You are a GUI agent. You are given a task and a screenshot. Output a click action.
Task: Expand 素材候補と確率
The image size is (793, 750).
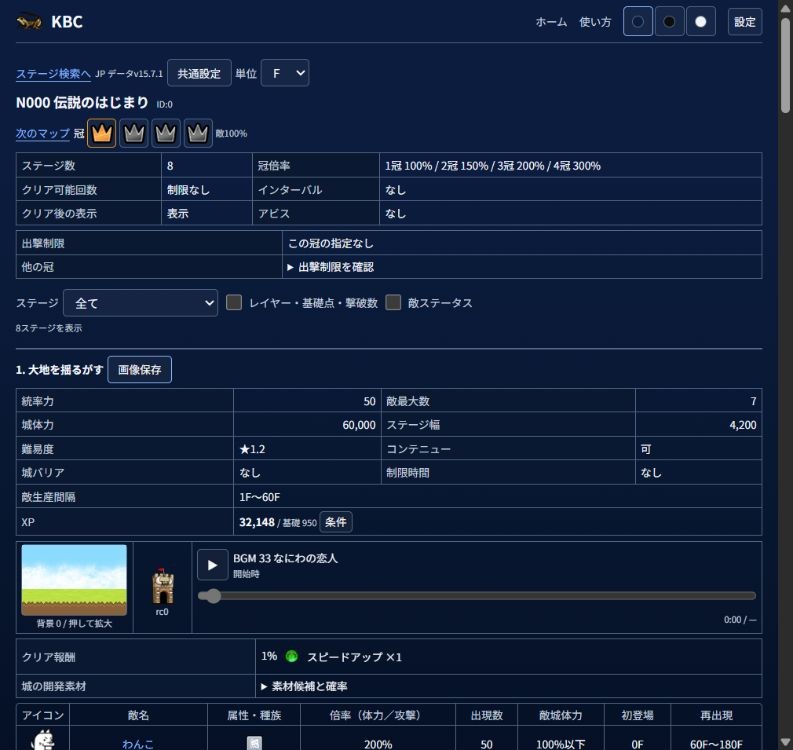click(304, 686)
